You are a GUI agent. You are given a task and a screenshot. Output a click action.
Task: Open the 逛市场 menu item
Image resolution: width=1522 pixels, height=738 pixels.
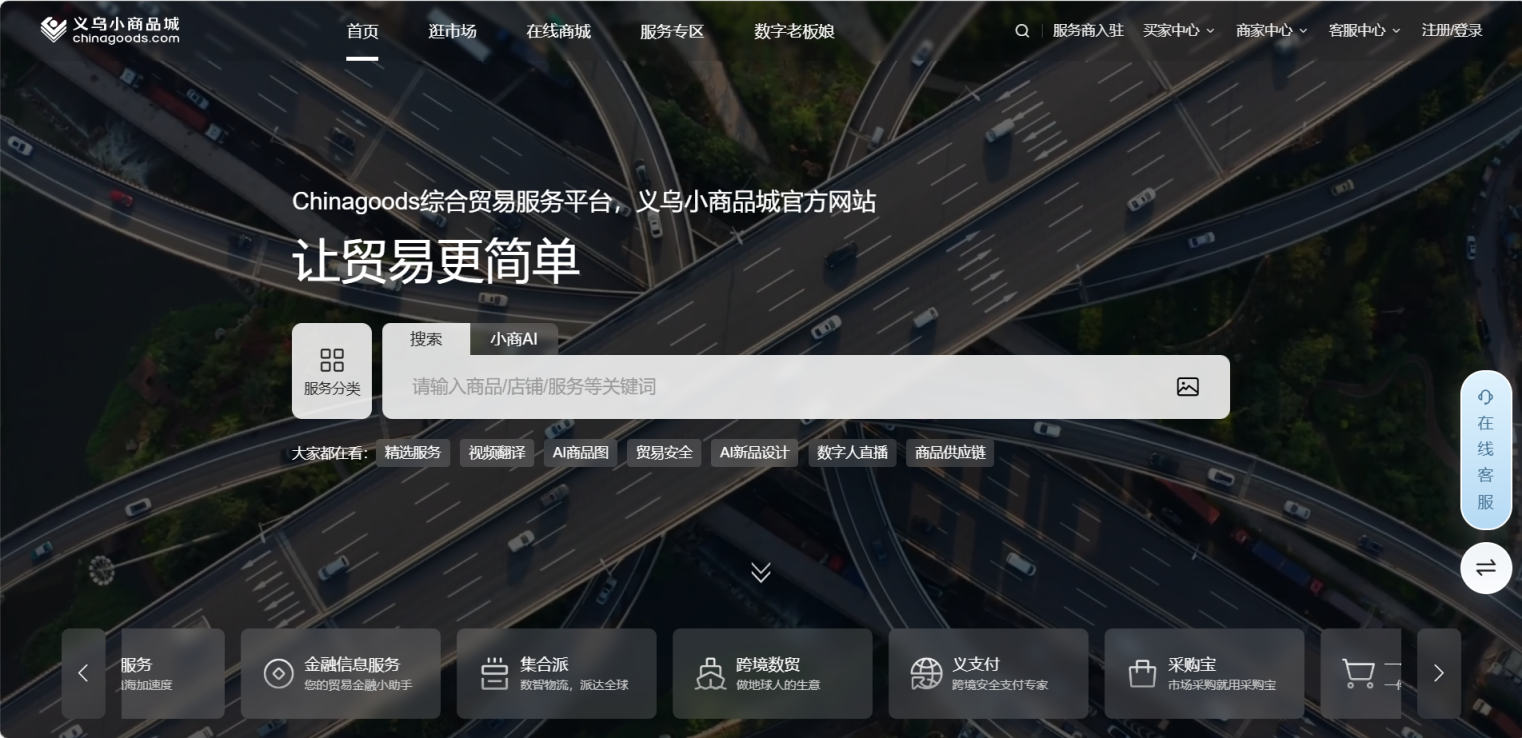click(x=452, y=31)
